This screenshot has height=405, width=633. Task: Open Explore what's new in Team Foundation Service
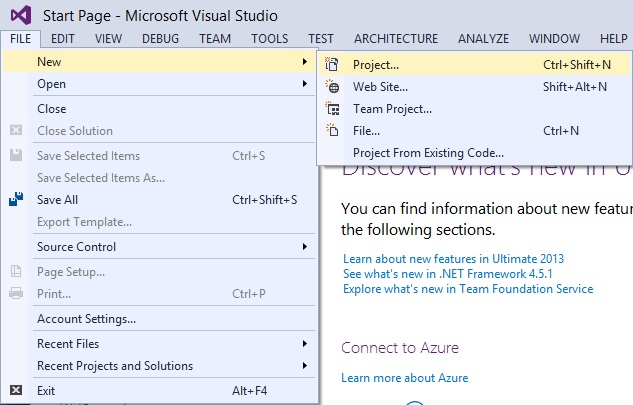tap(467, 289)
